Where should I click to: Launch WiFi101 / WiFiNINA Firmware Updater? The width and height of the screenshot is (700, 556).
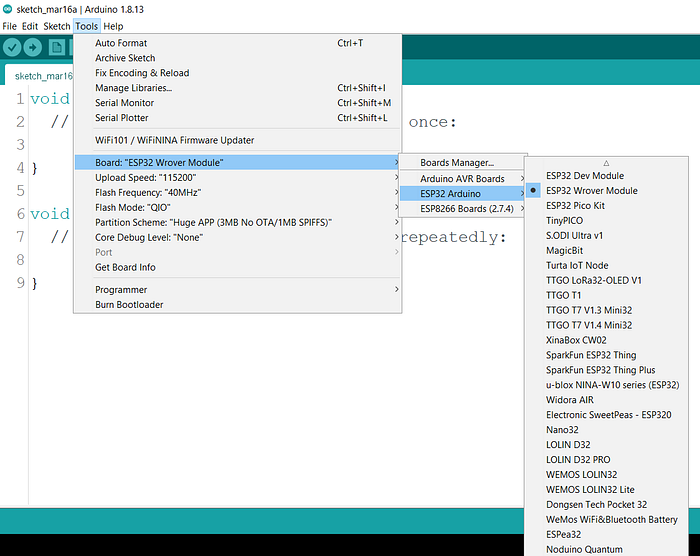[x=238, y=140]
